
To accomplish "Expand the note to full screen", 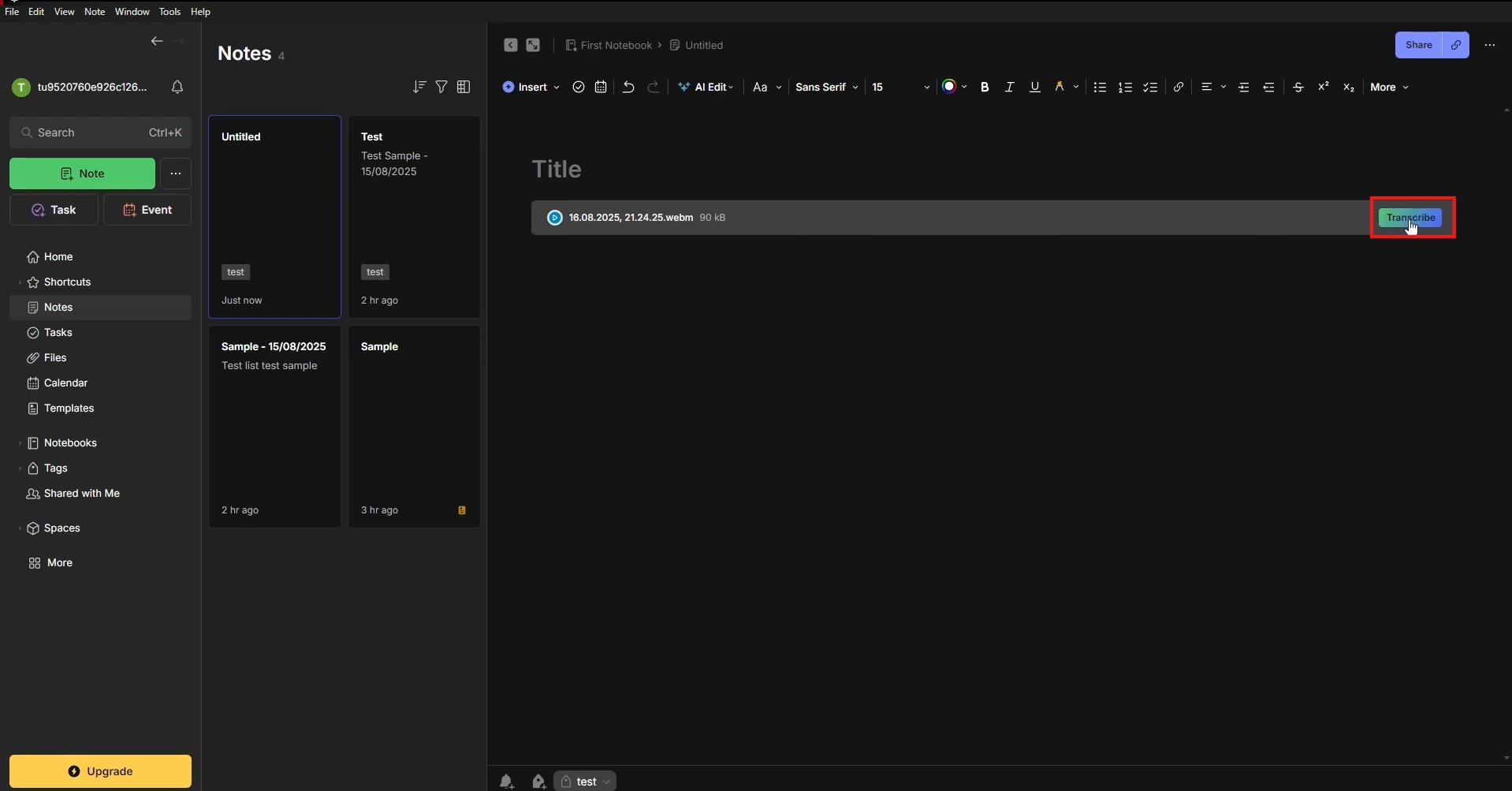I will [x=533, y=45].
